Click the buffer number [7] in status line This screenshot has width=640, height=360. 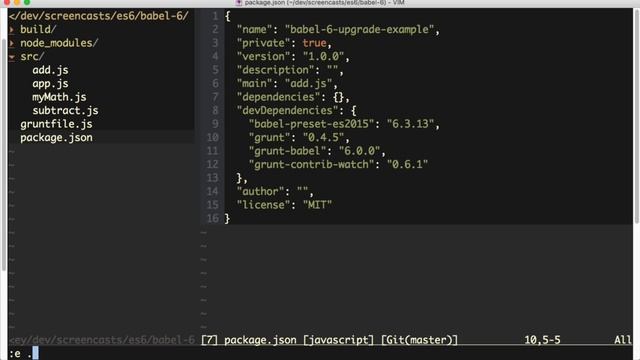coord(209,340)
